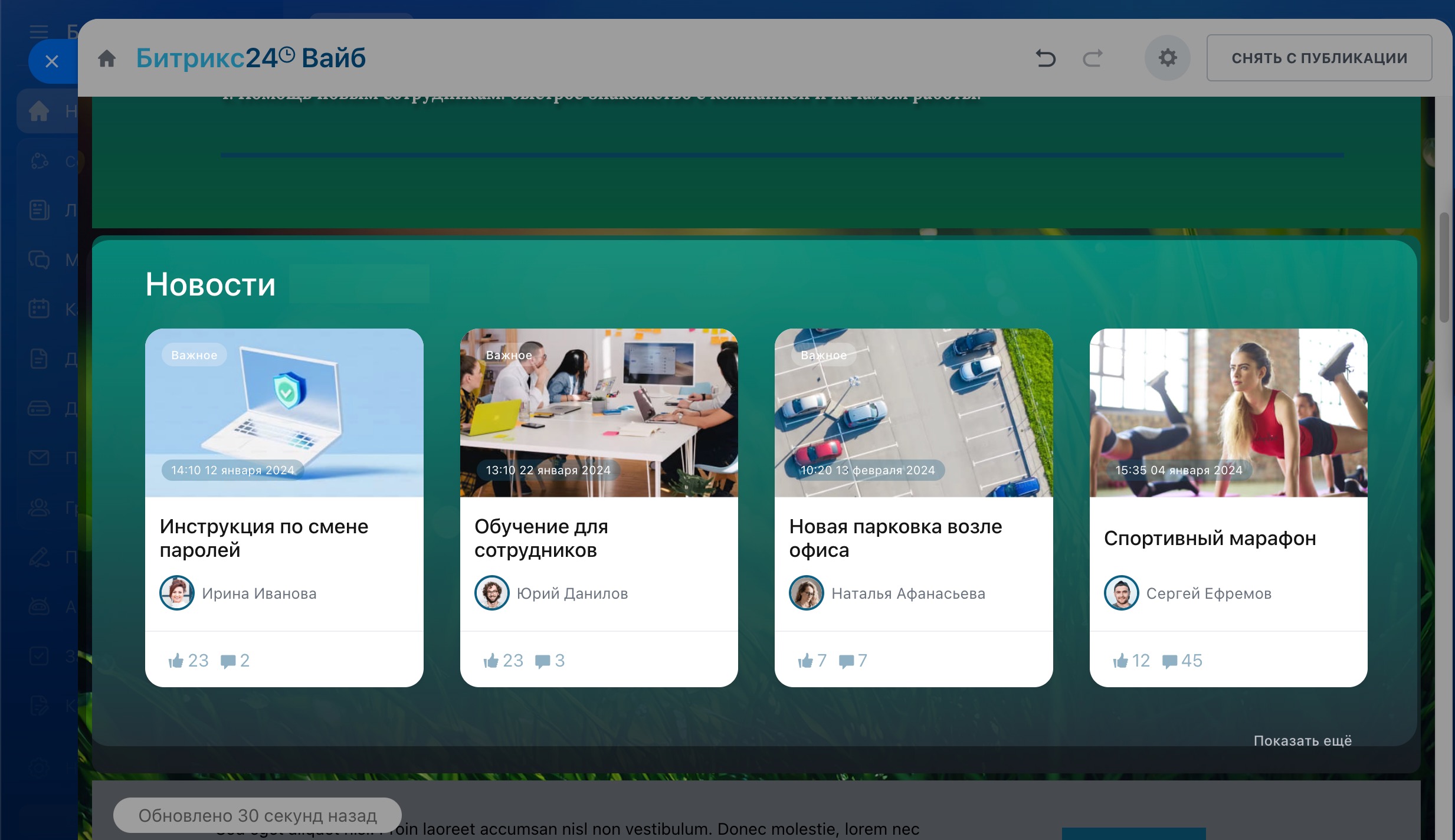Open news Спортивный марафон
This screenshot has height=840, width=1455.
coord(1210,538)
